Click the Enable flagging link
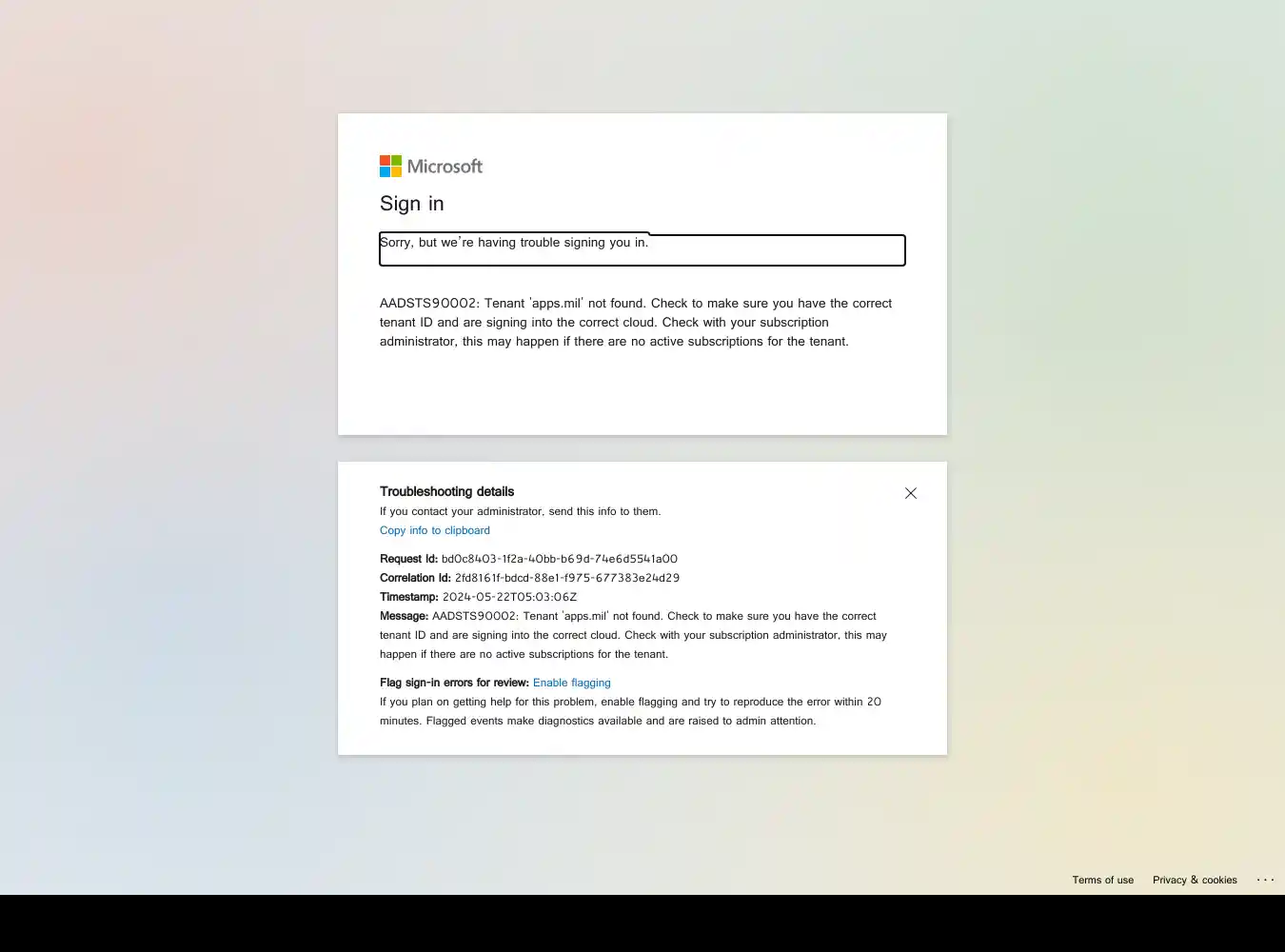Screen dimensions: 1285x952 (x=572, y=683)
